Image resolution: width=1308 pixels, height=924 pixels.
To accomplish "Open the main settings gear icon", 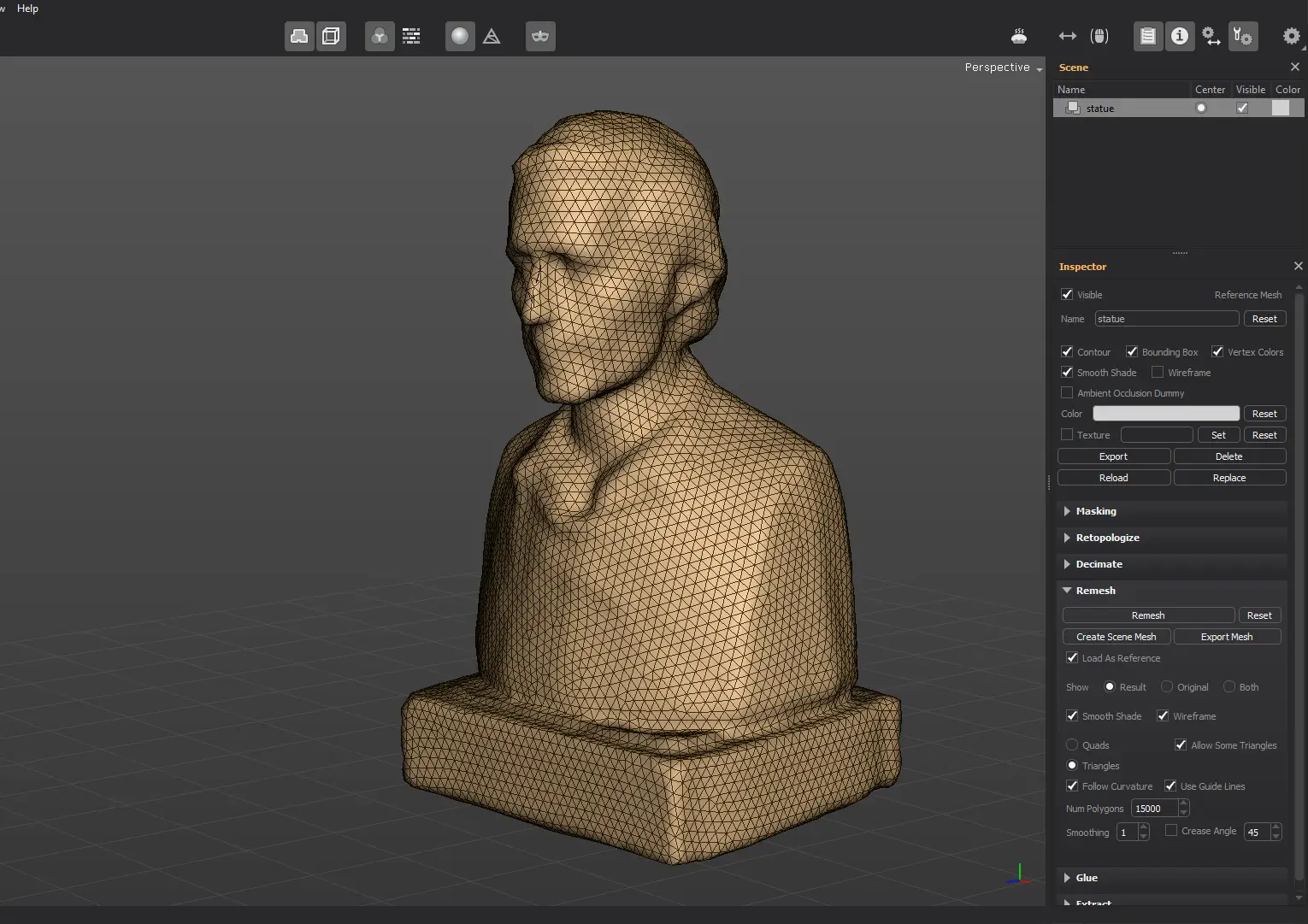I will 1292,36.
